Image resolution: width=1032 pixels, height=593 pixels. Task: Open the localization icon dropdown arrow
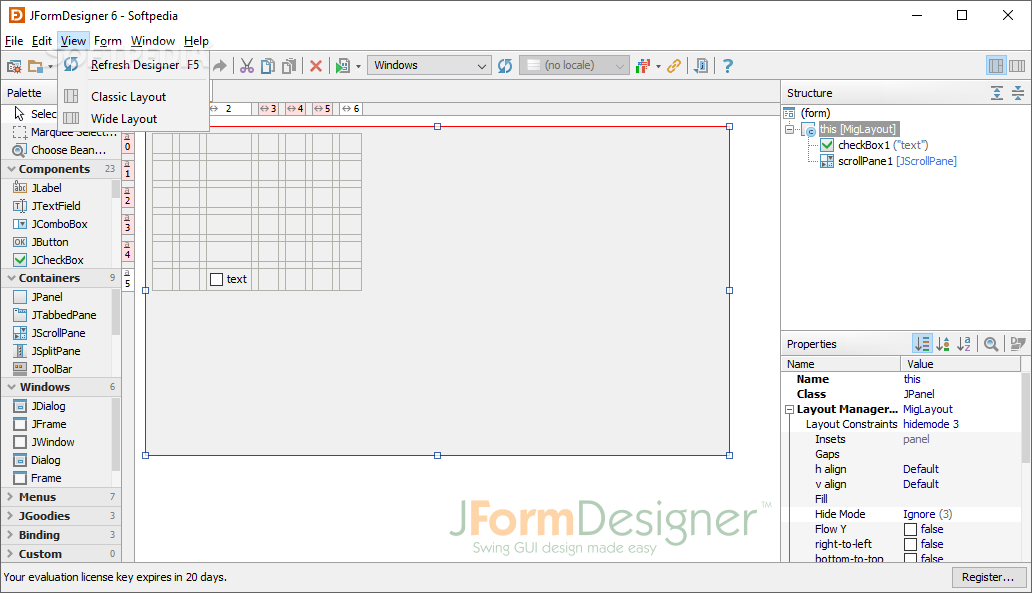[658, 66]
